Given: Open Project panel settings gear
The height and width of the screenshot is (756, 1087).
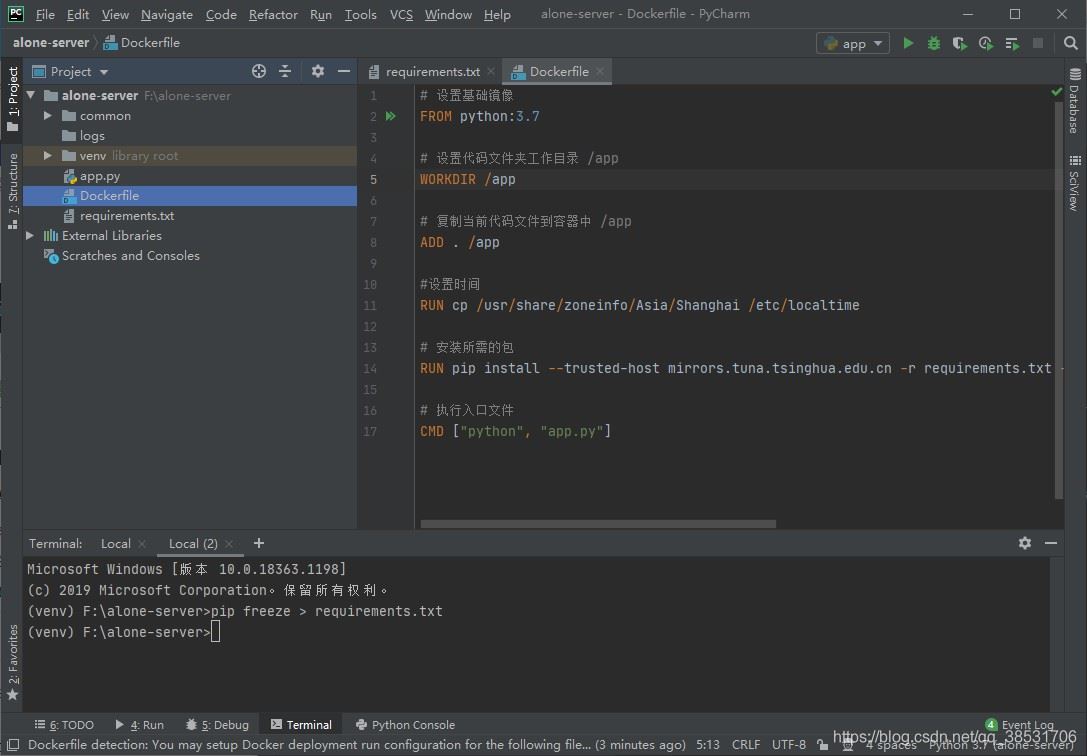Looking at the screenshot, I should pos(318,71).
